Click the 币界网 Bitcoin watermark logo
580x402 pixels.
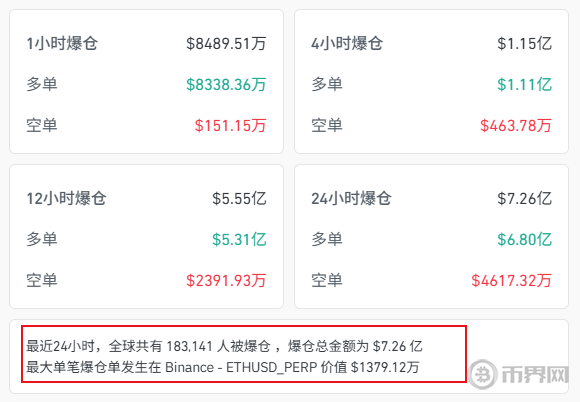point(483,374)
